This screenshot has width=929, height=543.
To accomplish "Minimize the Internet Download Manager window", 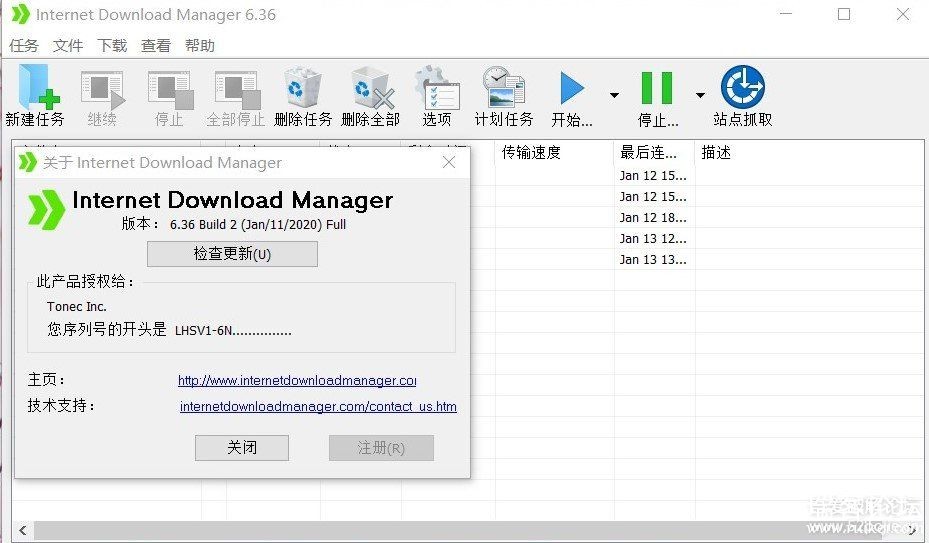I will 786,14.
